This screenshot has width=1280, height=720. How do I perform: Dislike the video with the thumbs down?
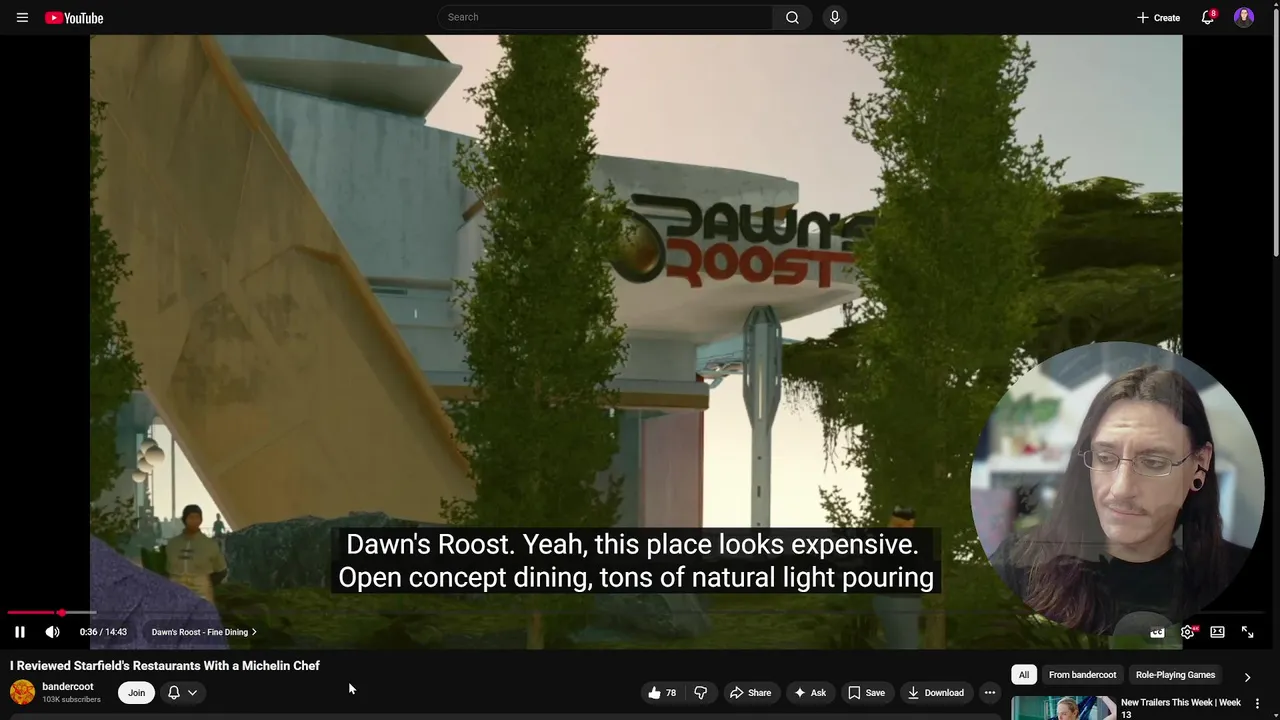click(701, 692)
